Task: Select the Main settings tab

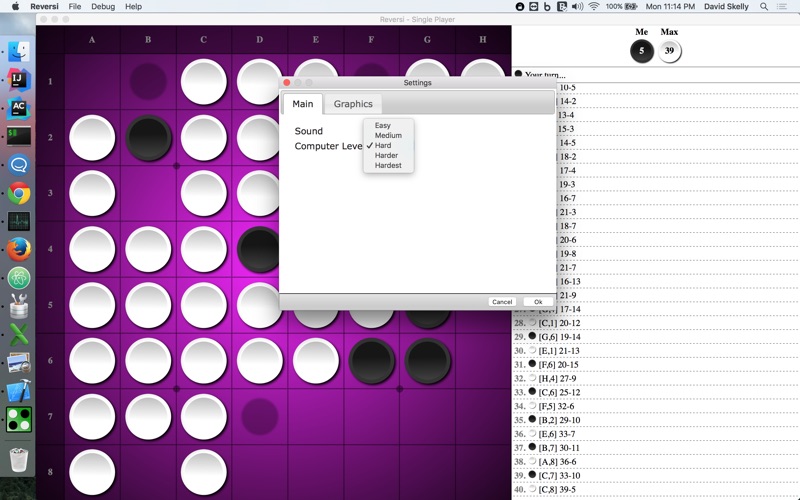Action: tap(303, 104)
